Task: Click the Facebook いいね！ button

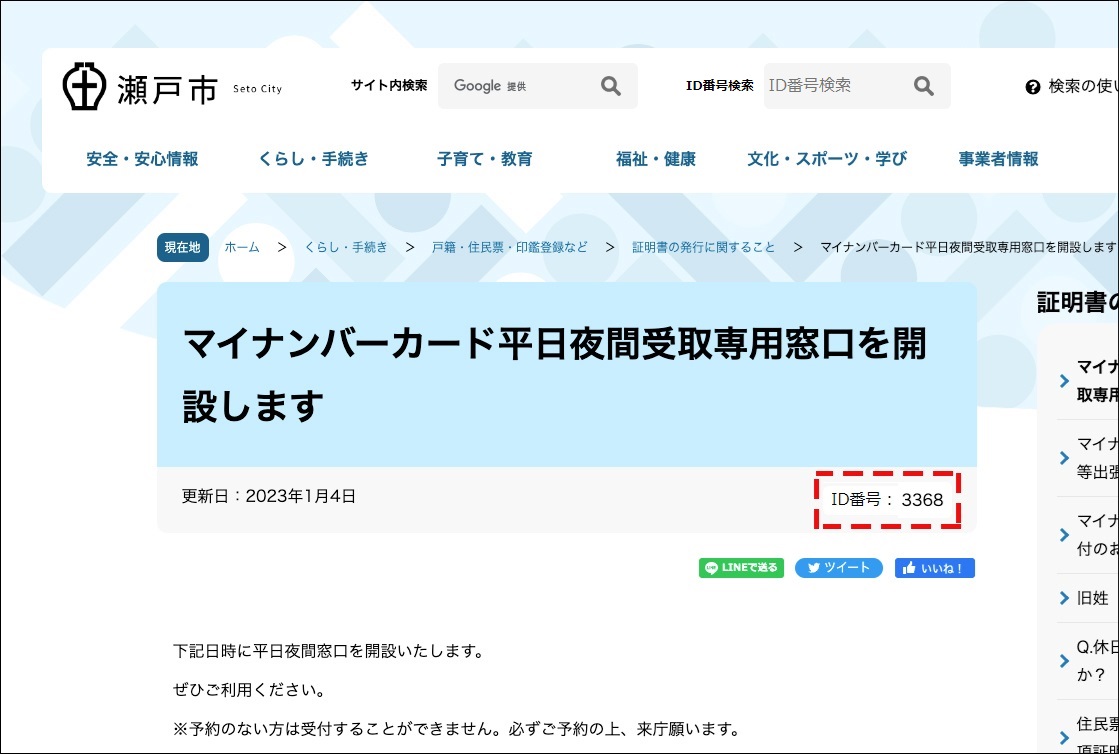Action: click(935, 568)
